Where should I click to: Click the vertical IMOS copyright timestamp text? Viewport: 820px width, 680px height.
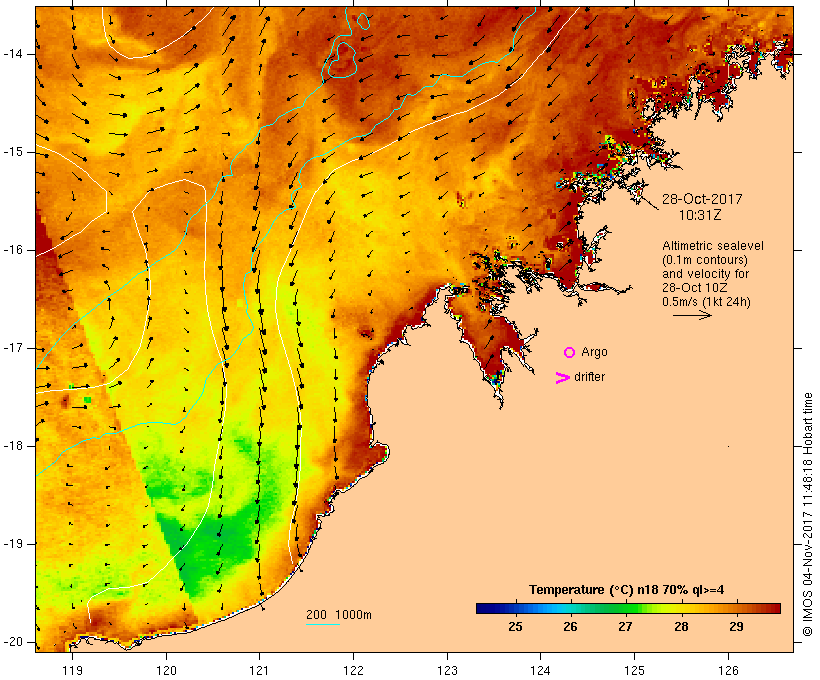click(x=807, y=514)
